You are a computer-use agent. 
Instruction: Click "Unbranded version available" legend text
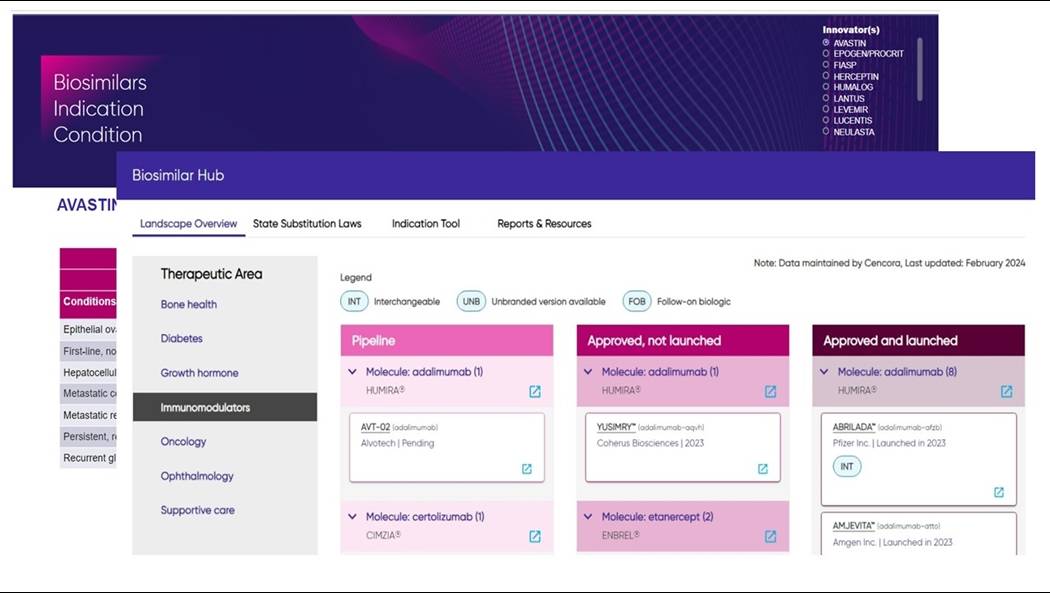pos(548,302)
